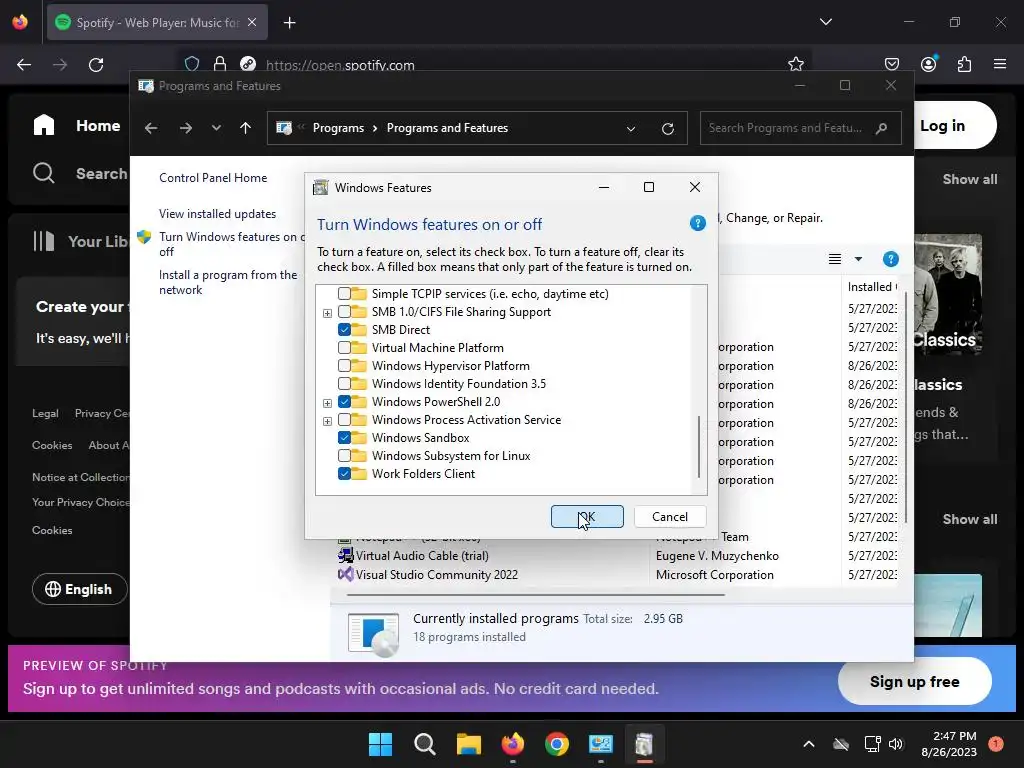Click the Sign up free button

914,682
